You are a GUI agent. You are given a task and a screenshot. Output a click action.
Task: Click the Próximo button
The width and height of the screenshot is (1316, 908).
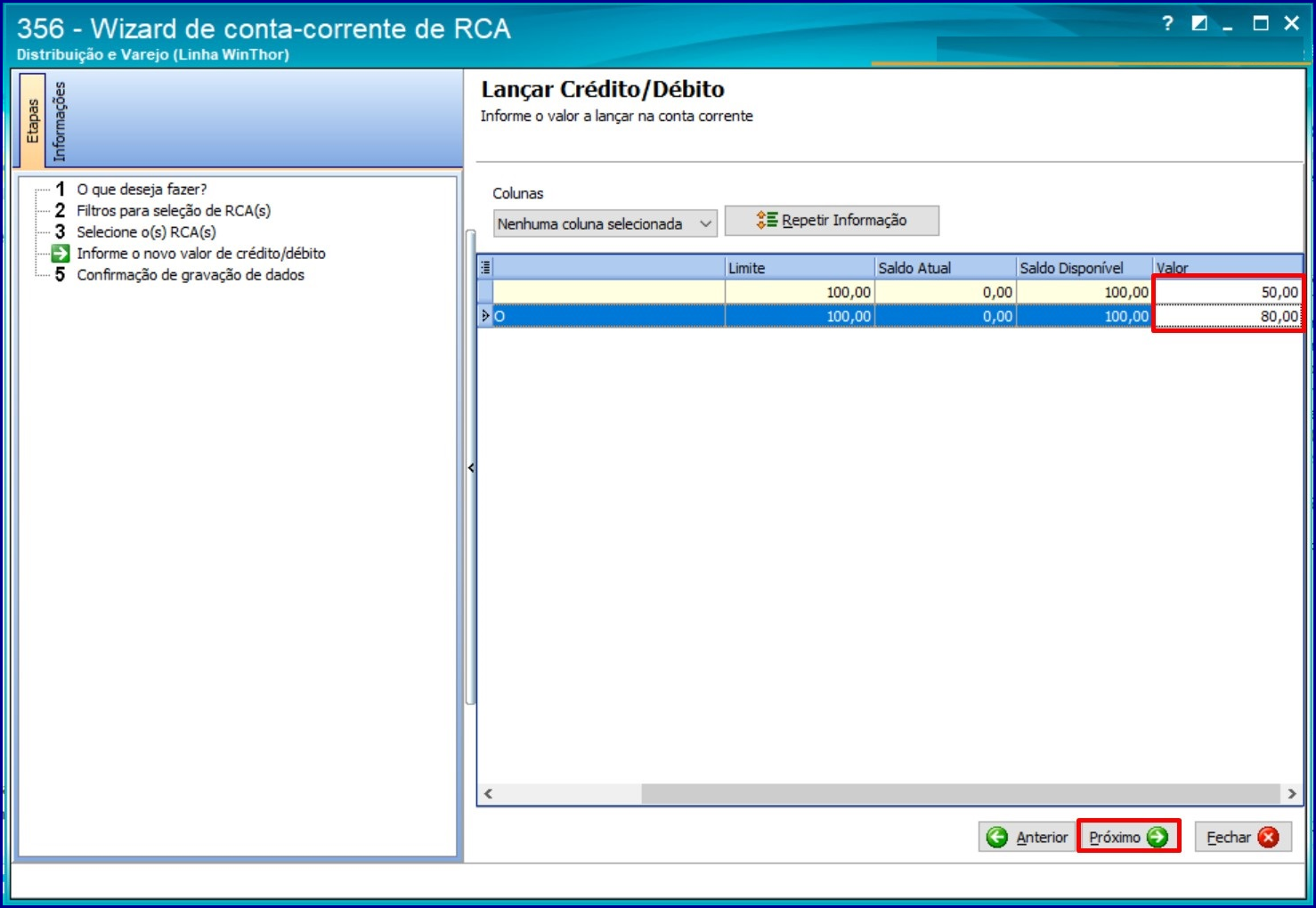(x=1128, y=837)
